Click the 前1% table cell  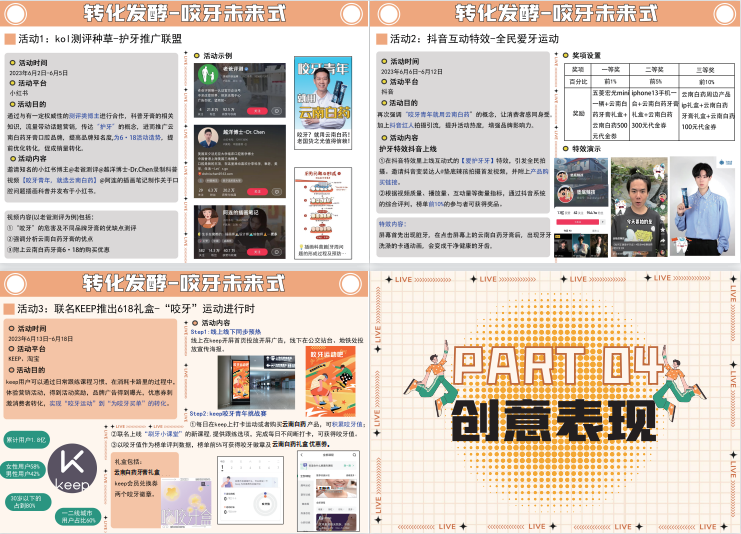click(611, 81)
